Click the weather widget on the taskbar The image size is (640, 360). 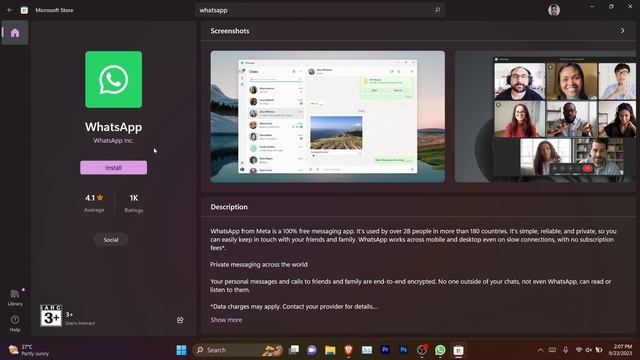(x=29, y=350)
